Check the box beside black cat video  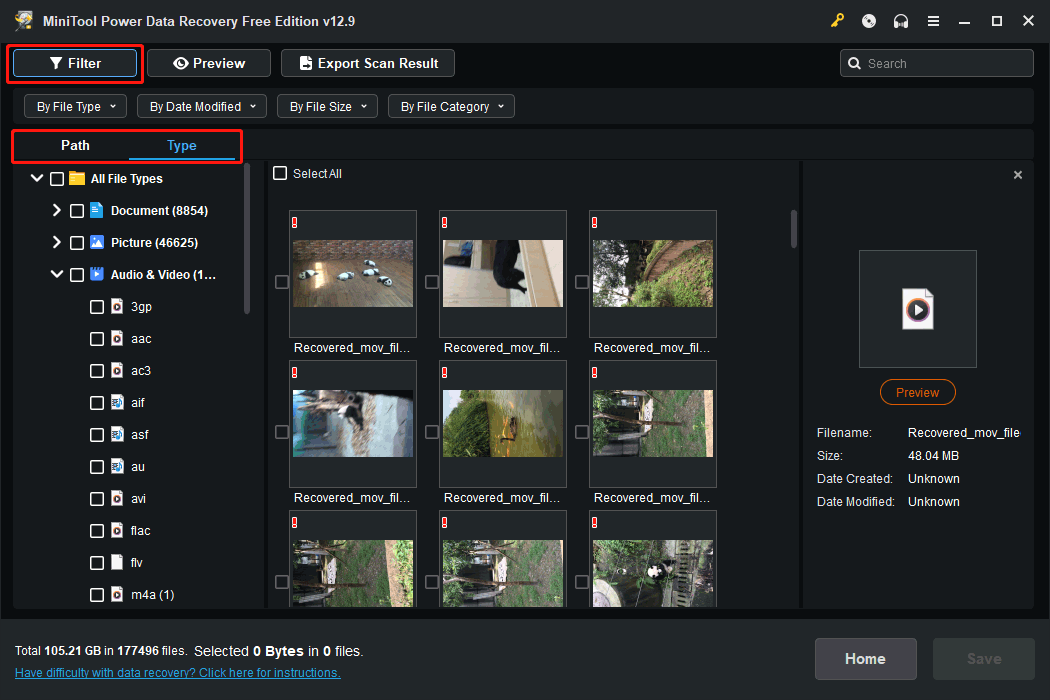click(x=432, y=282)
